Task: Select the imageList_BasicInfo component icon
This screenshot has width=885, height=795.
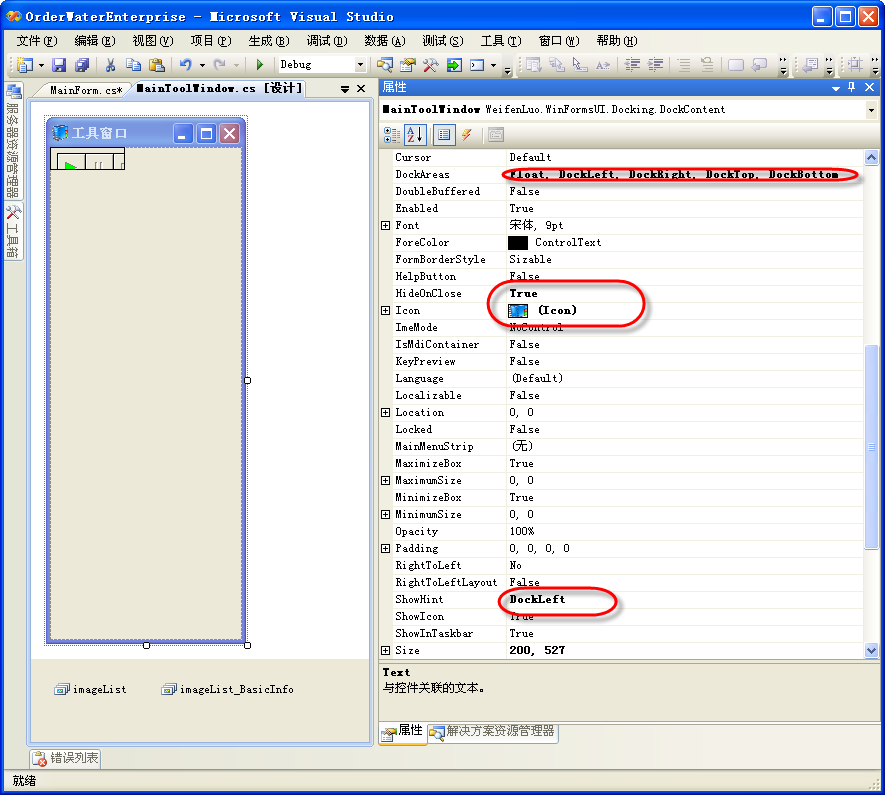Action: click(x=170, y=689)
